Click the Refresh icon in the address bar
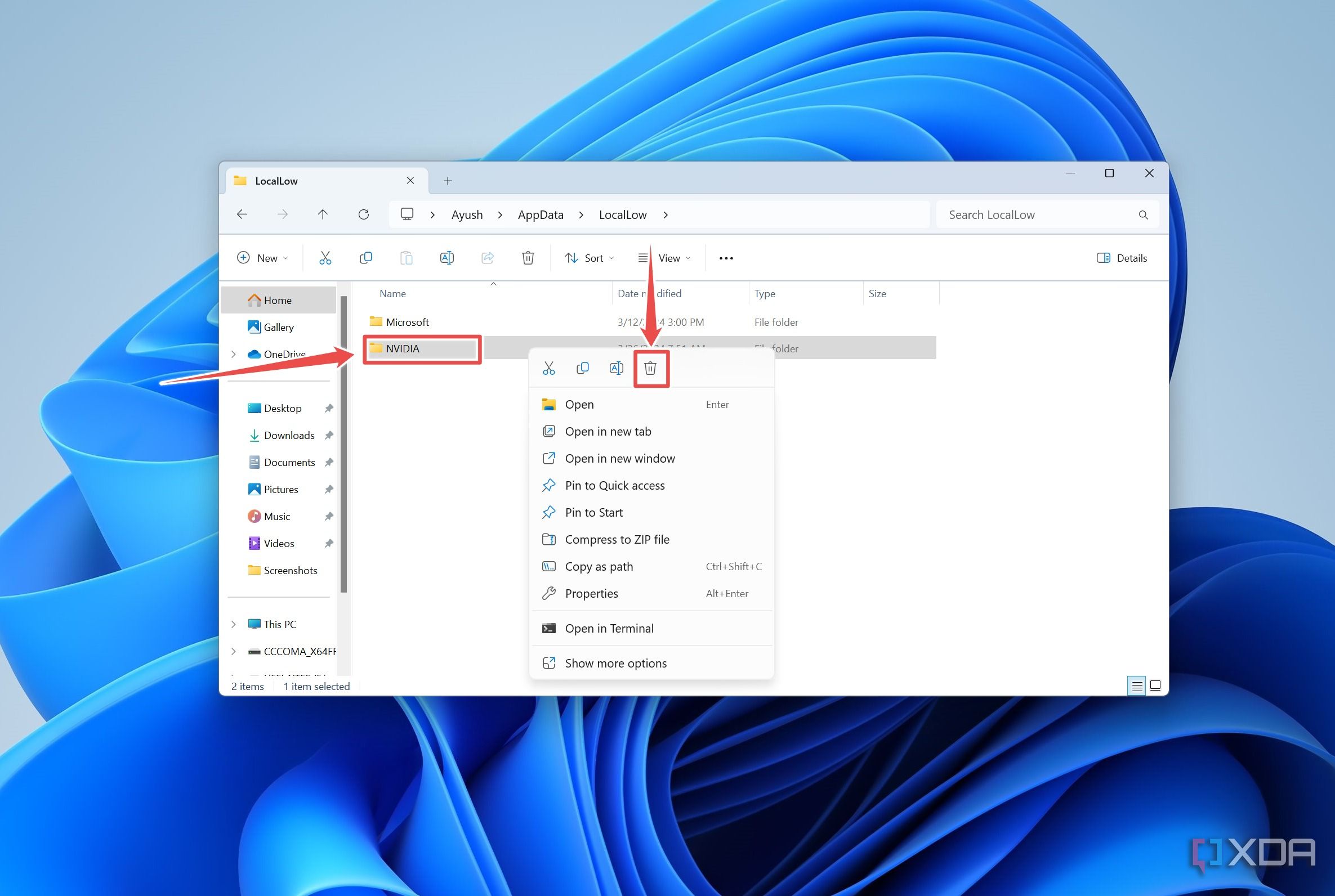Screen dimensions: 1335x896 [x=364, y=214]
